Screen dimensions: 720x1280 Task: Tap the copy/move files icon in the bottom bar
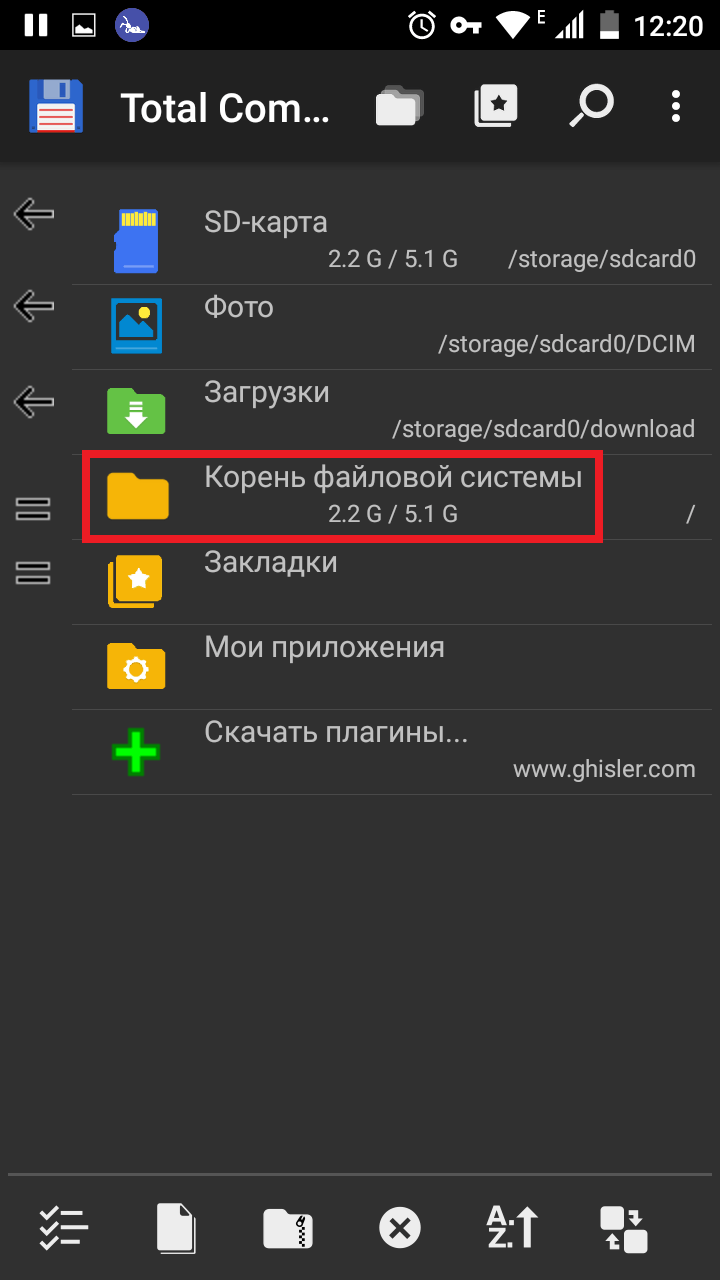tap(176, 1227)
